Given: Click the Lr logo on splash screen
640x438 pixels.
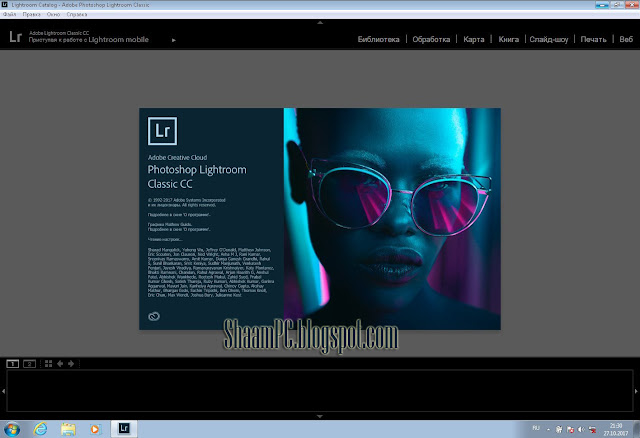Looking at the screenshot, I should [162, 131].
